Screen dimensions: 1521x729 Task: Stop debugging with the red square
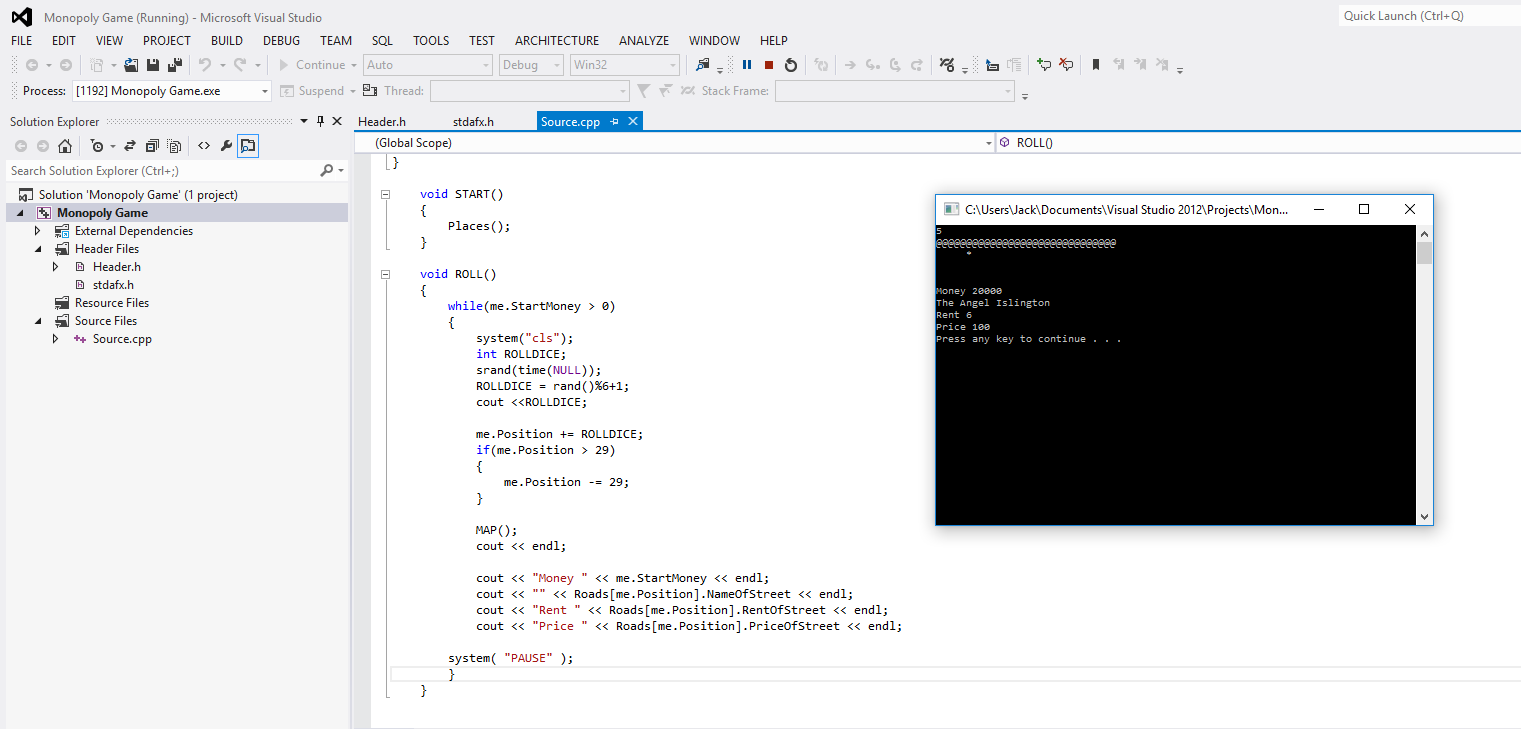click(x=769, y=65)
